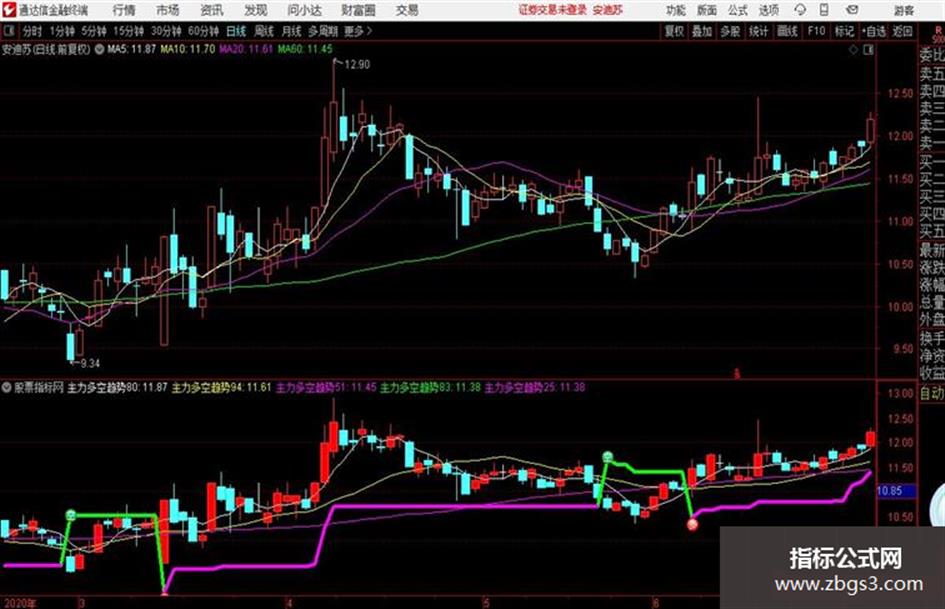Open the 财富圈 menu
Viewport: 945px width, 609px height.
tap(358, 10)
